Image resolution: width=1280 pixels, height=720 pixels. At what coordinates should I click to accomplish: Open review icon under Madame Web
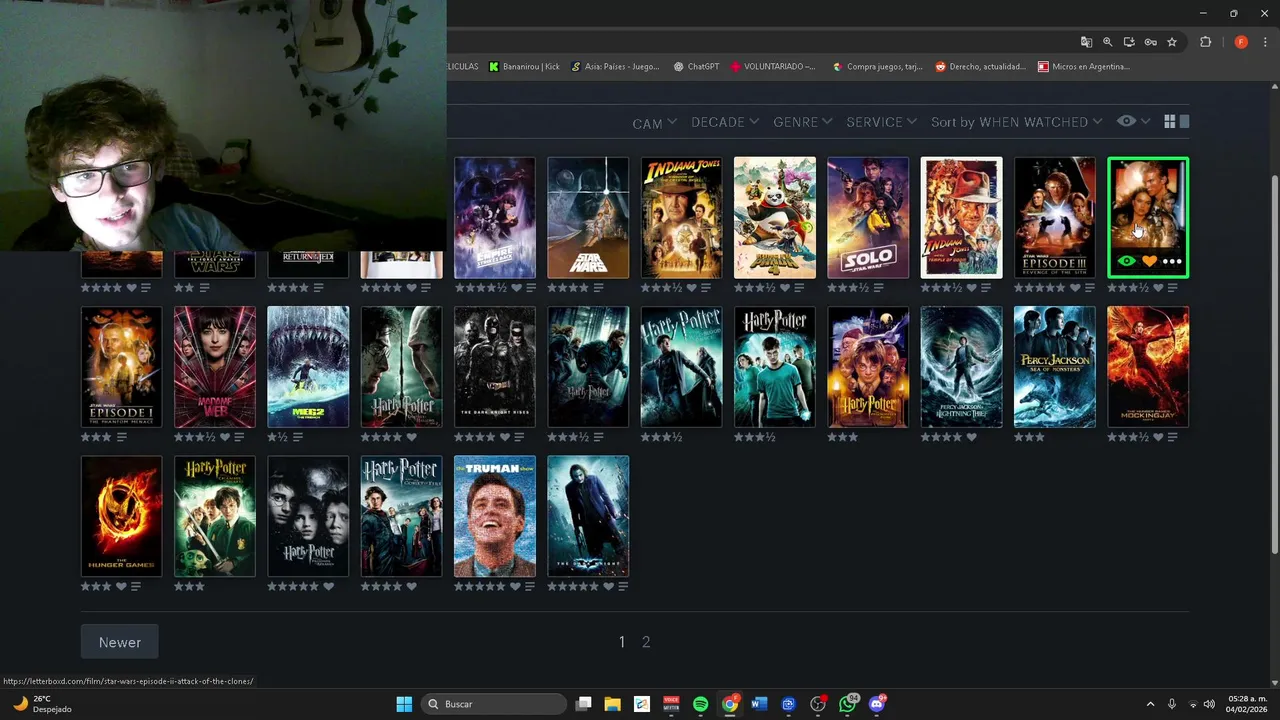click(x=240, y=437)
